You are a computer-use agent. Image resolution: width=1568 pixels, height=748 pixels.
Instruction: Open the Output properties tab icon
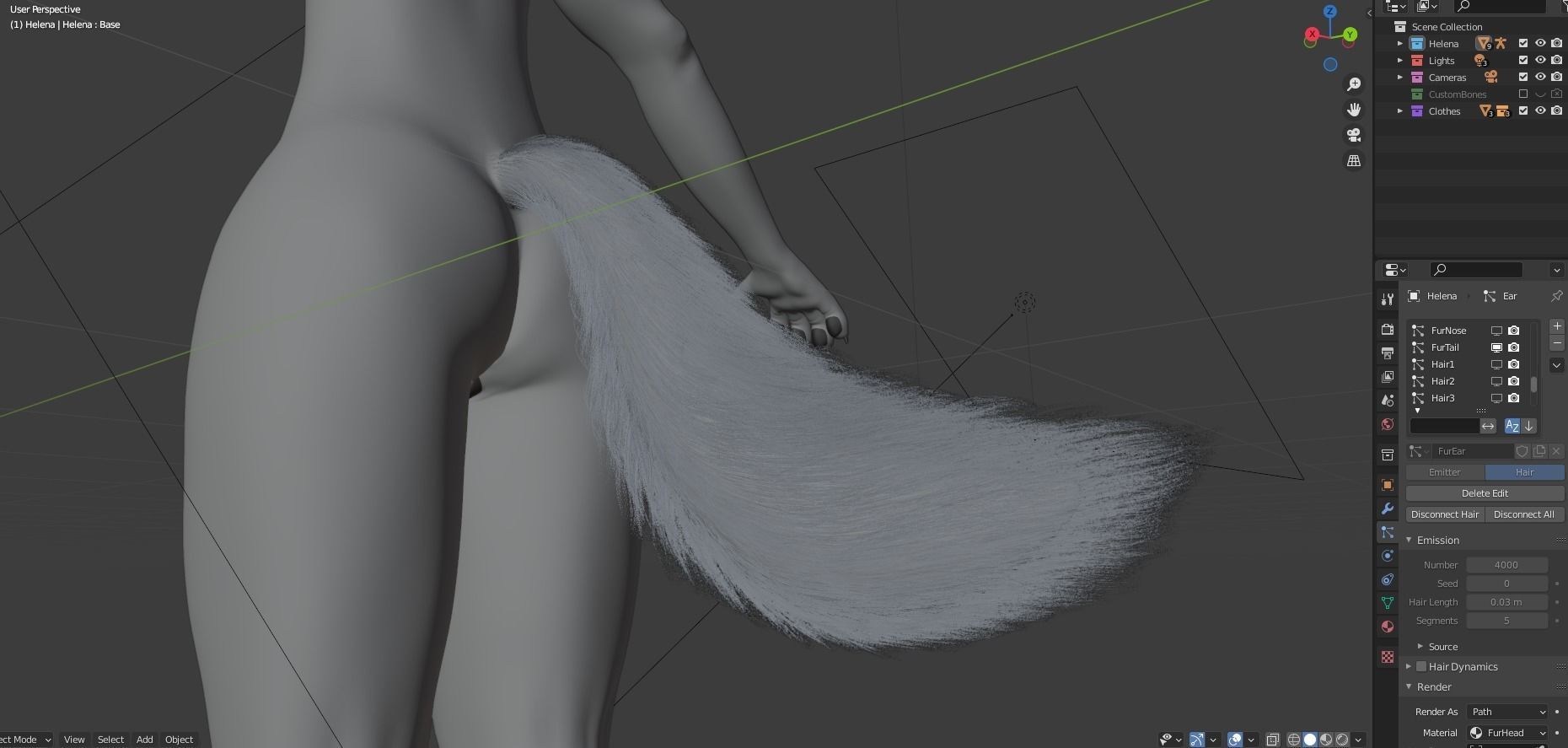[1388, 353]
